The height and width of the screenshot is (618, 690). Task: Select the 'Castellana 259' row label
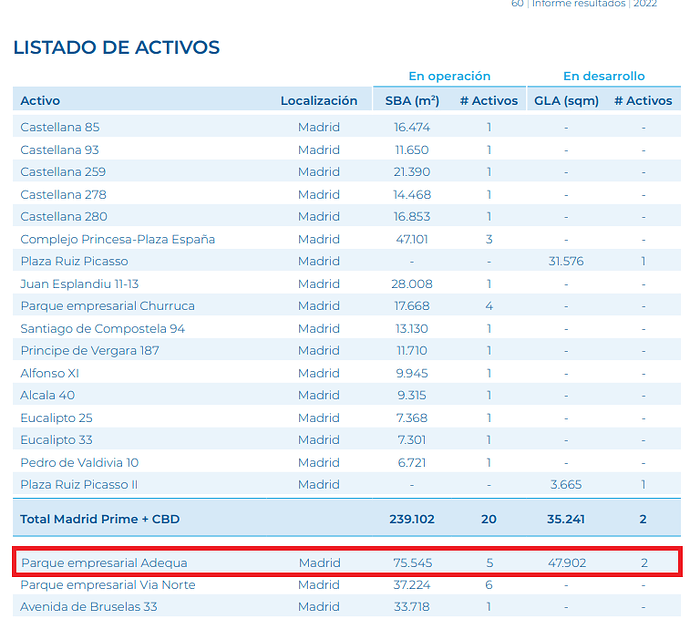[x=63, y=172]
